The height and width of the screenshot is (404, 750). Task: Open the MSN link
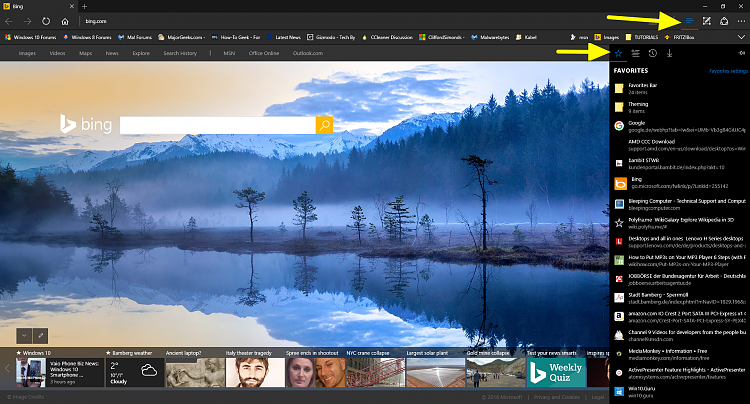tap(229, 53)
